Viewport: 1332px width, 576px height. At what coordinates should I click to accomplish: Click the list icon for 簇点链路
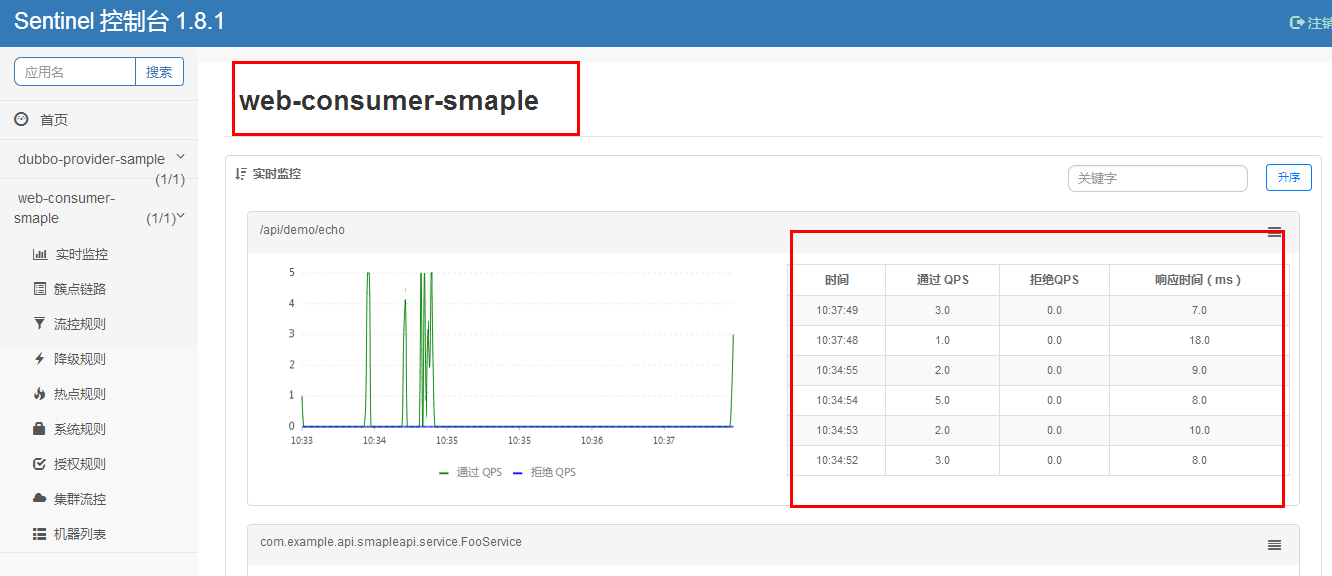click(40, 289)
